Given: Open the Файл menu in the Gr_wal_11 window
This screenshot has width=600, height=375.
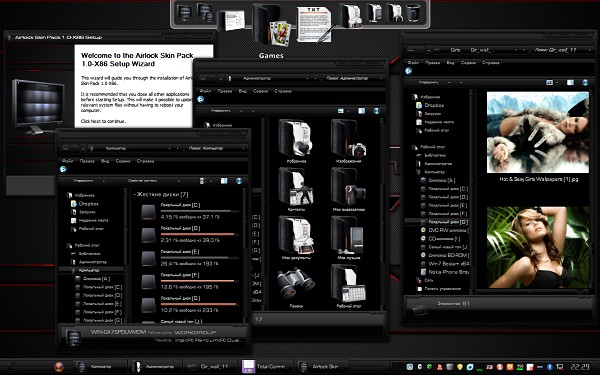Looking at the screenshot, I should click(413, 62).
